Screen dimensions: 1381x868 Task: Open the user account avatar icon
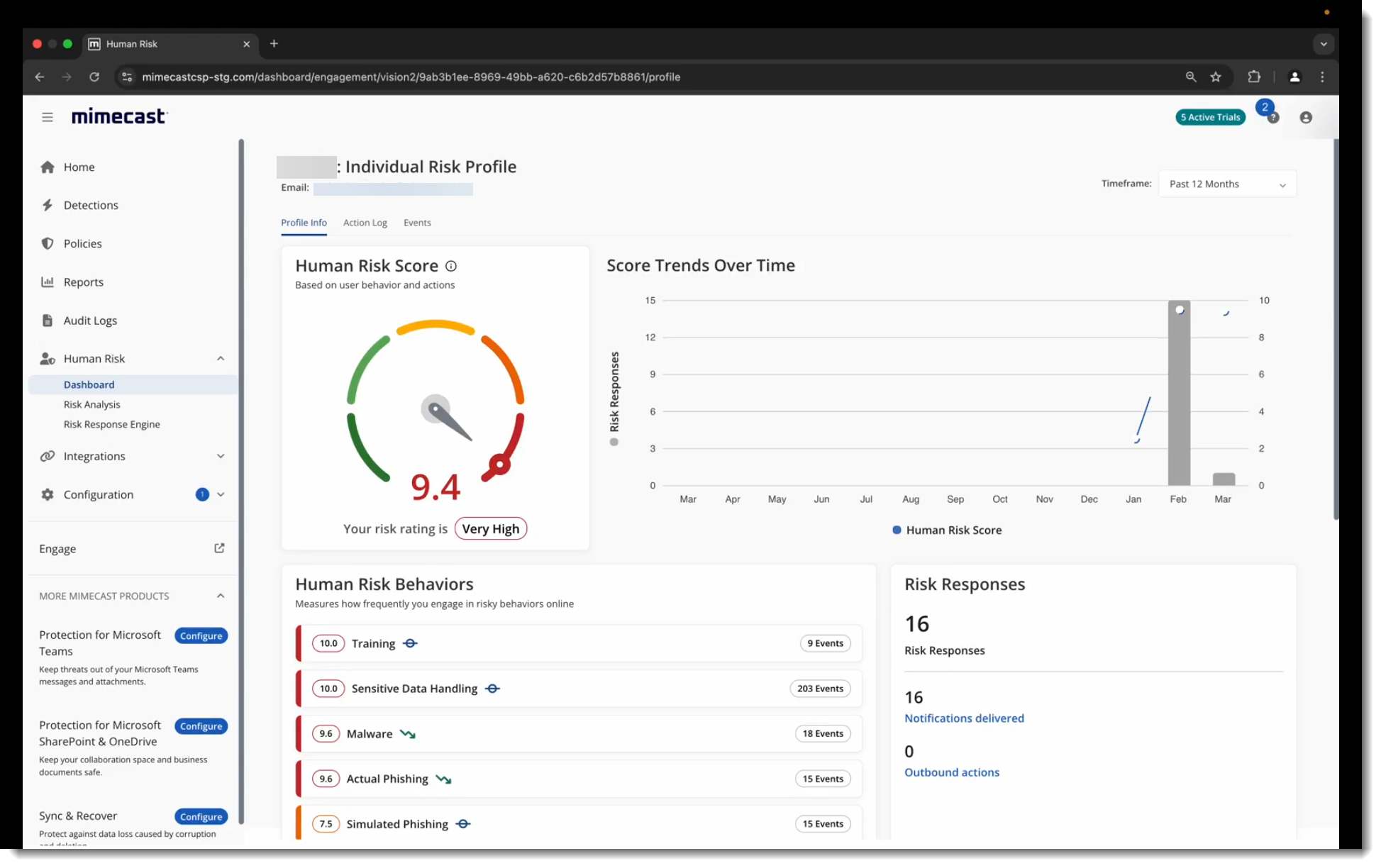(x=1306, y=117)
